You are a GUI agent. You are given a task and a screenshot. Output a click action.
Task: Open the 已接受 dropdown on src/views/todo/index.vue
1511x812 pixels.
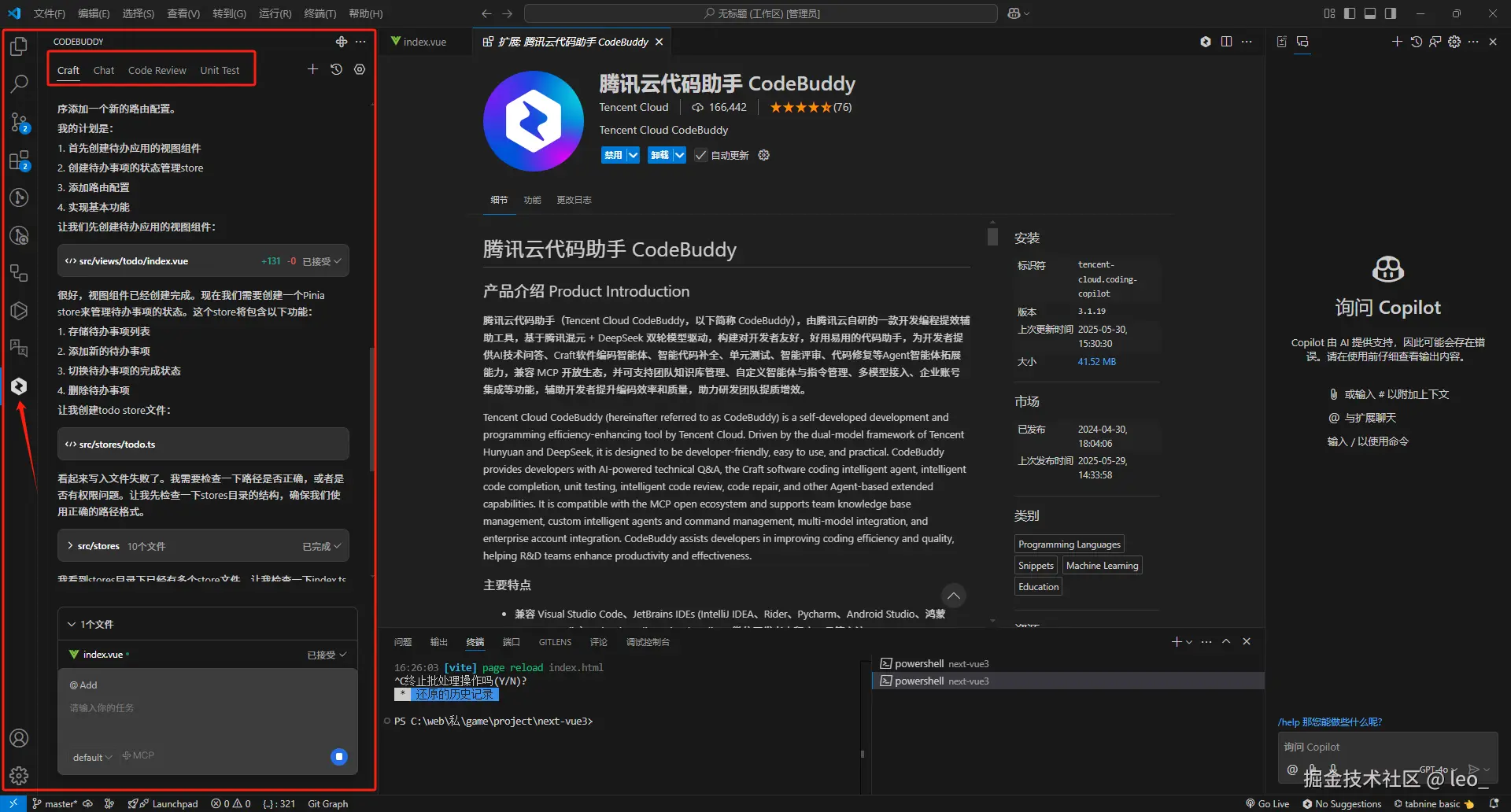[322, 261]
